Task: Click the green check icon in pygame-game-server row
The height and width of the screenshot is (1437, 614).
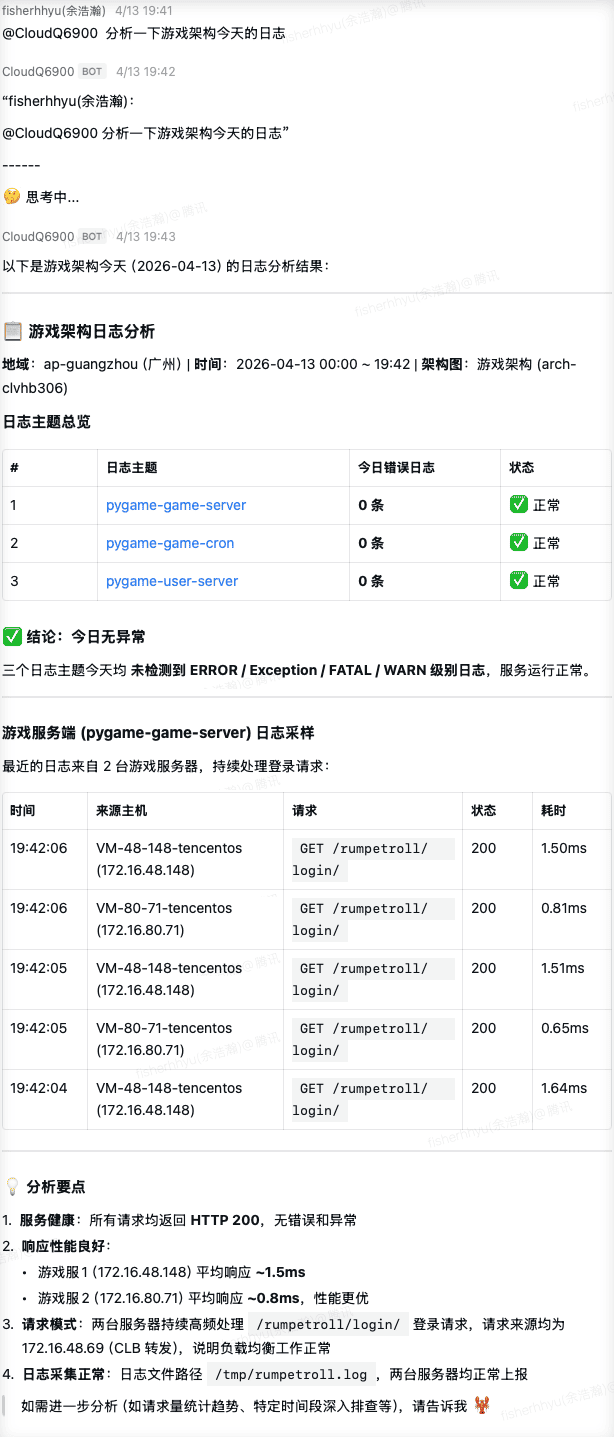Action: tap(518, 505)
